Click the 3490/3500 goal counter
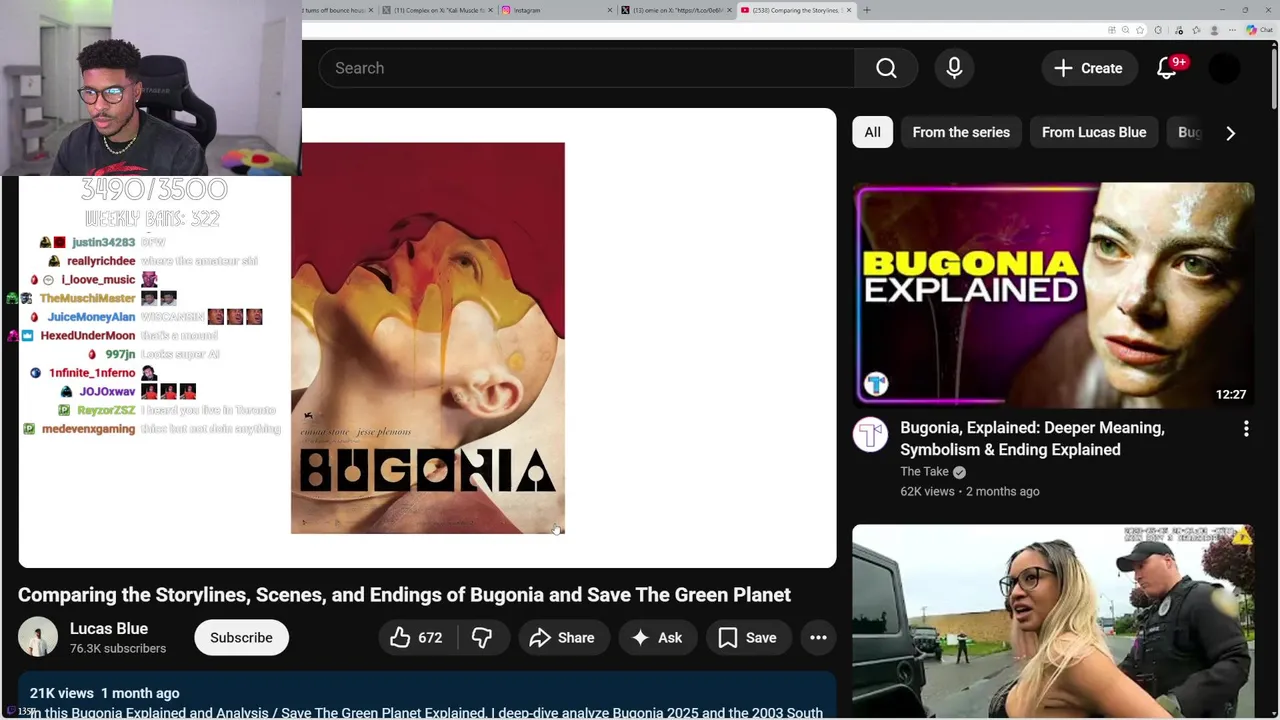The height and width of the screenshot is (720, 1280). coord(154,189)
